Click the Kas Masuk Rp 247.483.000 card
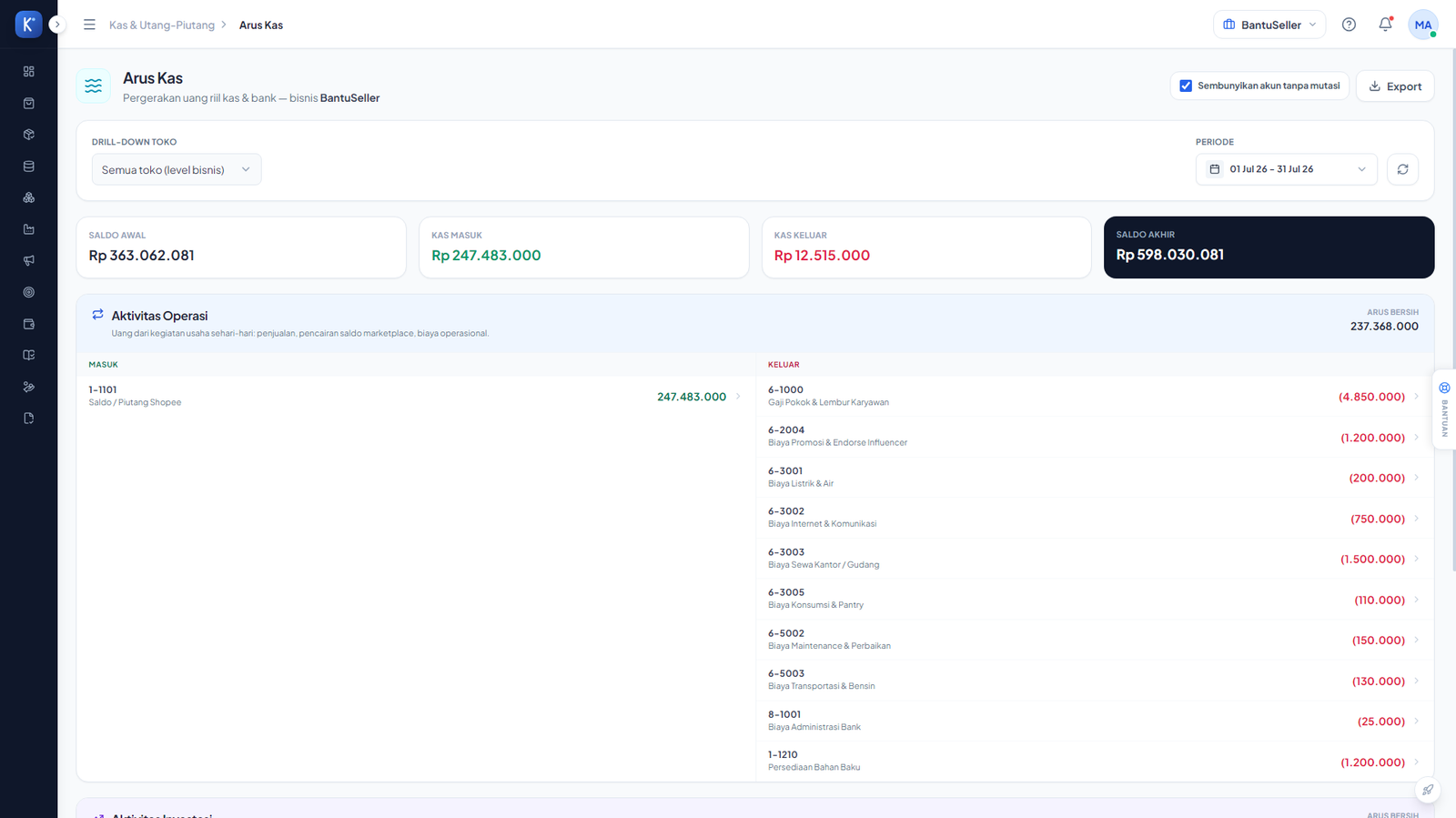Viewport: 1456px width, 818px height. point(583,247)
